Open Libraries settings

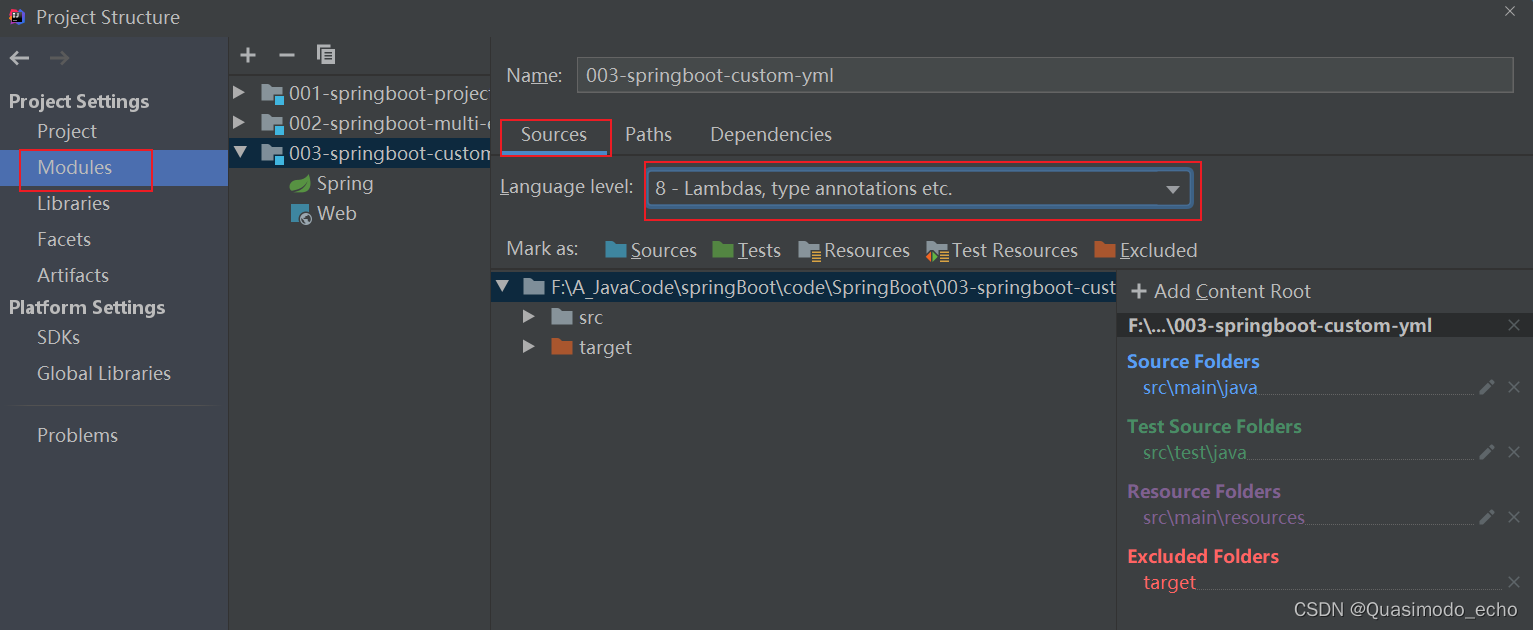click(74, 204)
